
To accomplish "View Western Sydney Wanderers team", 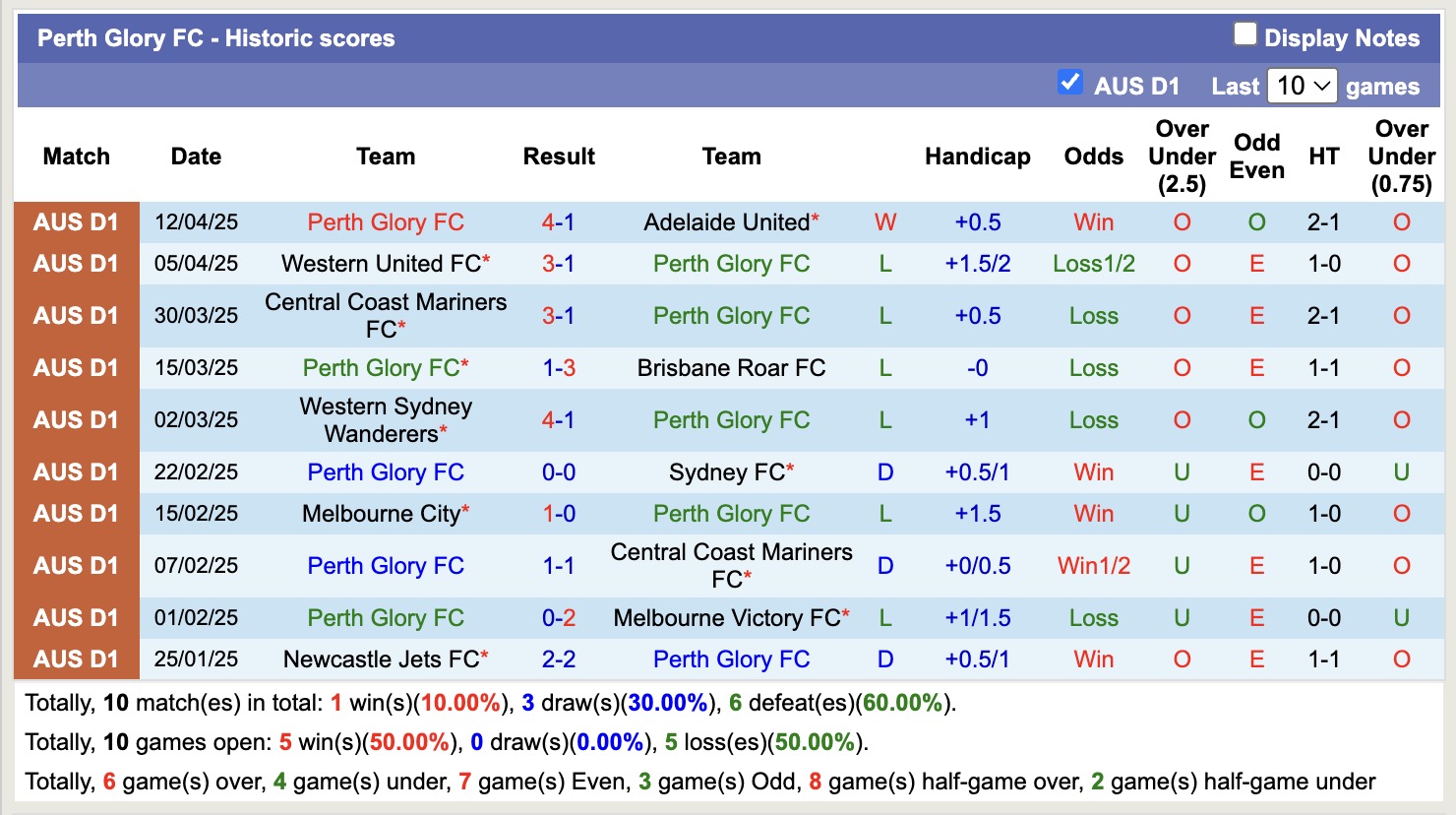I will 386,419.
